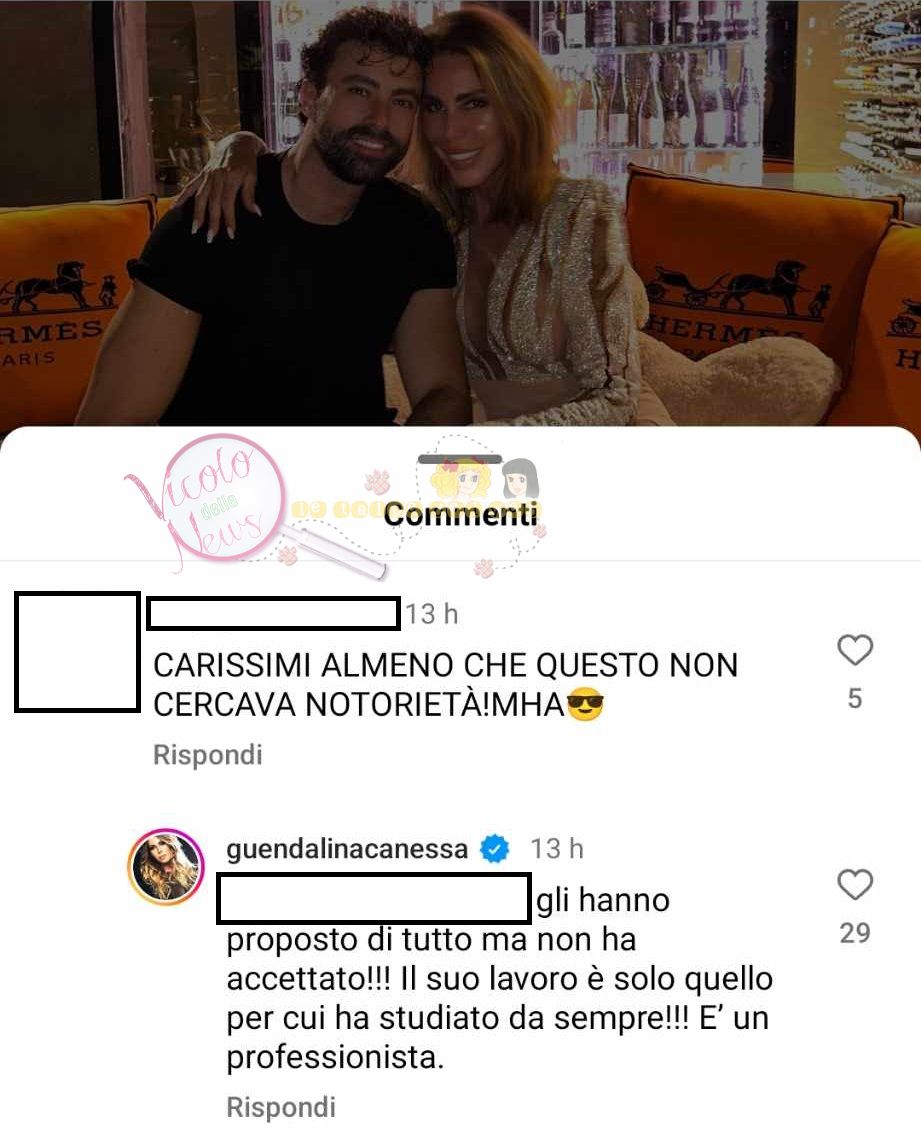Click 'Rispondi' under the 'CARISSIMI ALMENO' comment

[208, 754]
